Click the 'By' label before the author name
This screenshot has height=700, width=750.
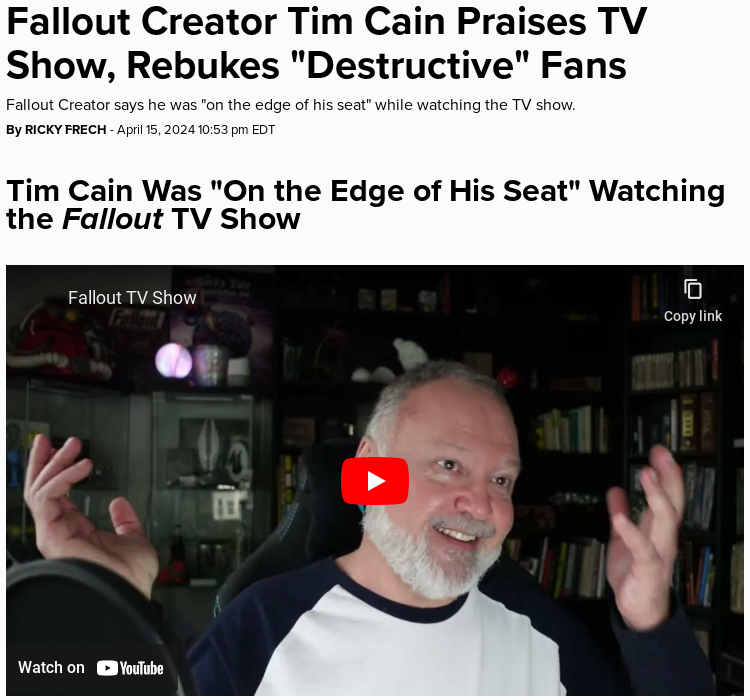tap(14, 130)
